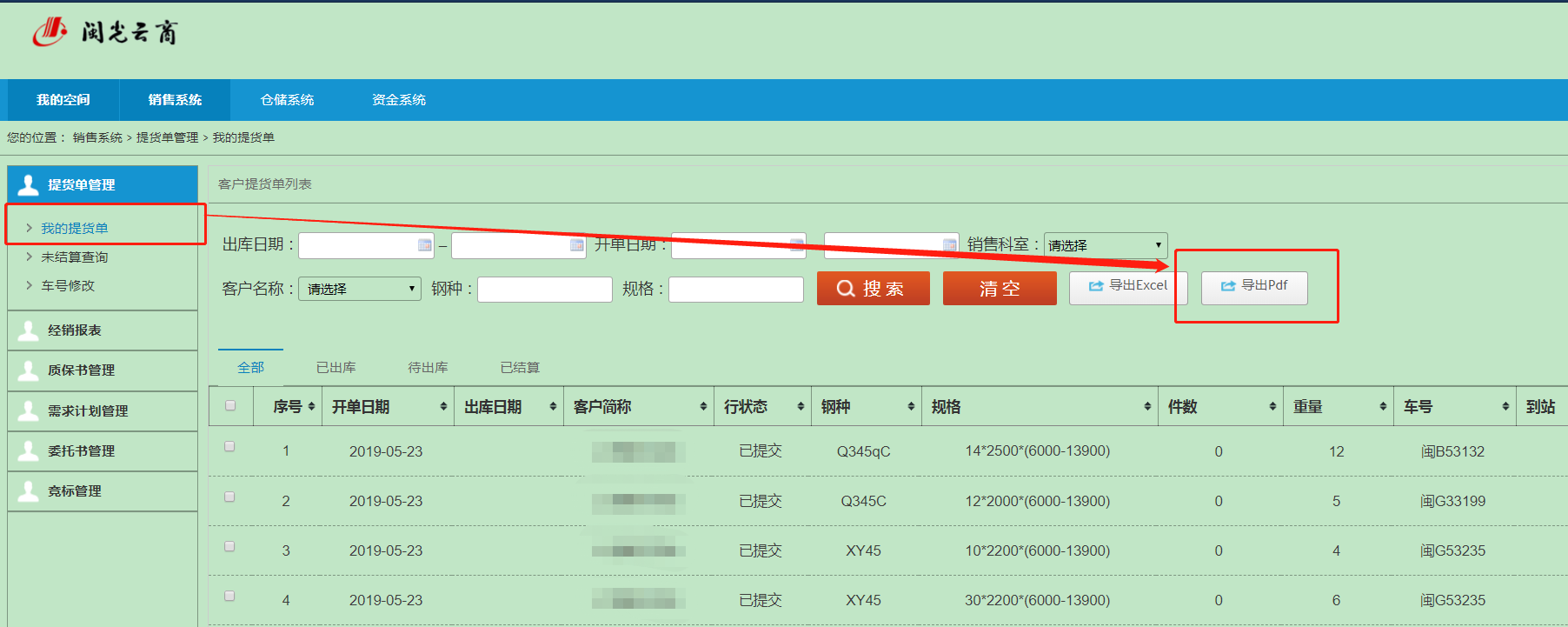Check the checkbox for row 3

coord(229,546)
